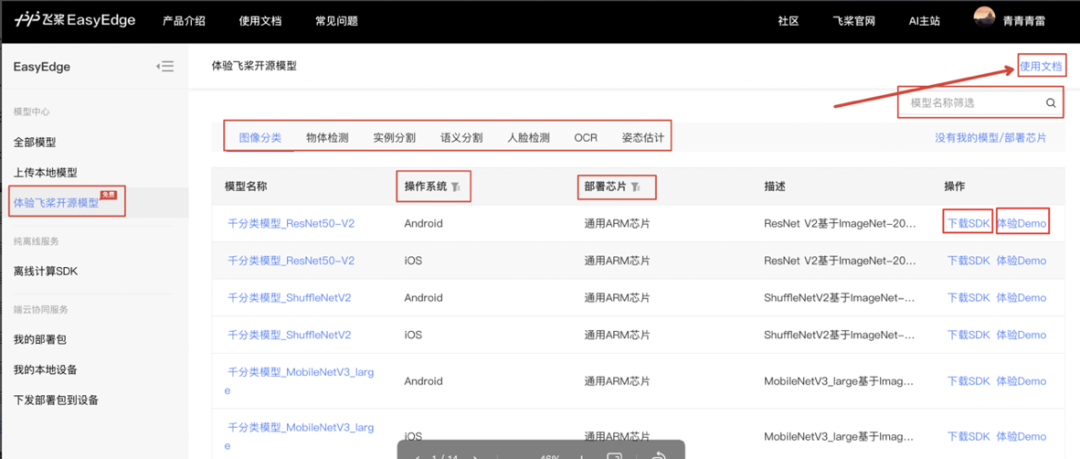
Task: Go to AI主站 in the top bar
Action: (923, 21)
